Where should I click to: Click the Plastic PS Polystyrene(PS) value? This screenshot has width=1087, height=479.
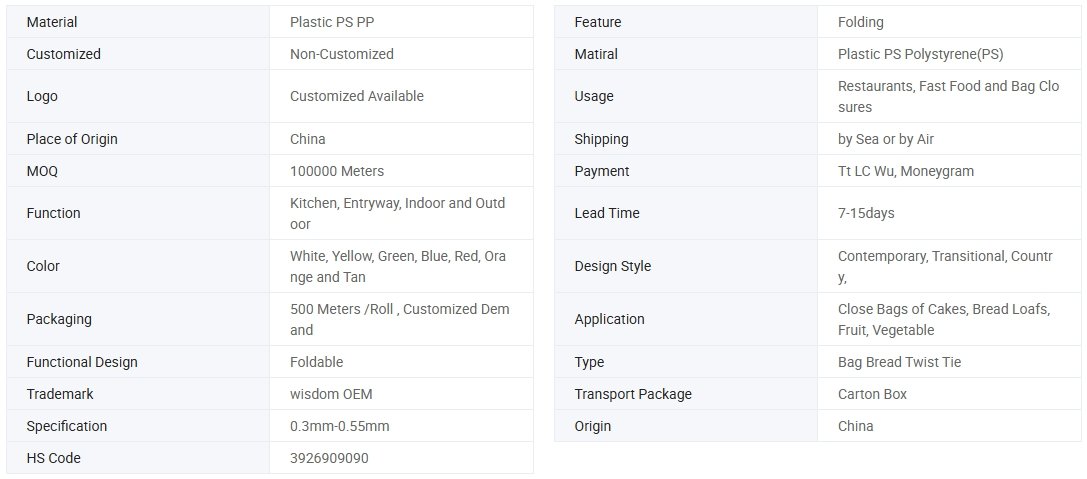(x=921, y=54)
